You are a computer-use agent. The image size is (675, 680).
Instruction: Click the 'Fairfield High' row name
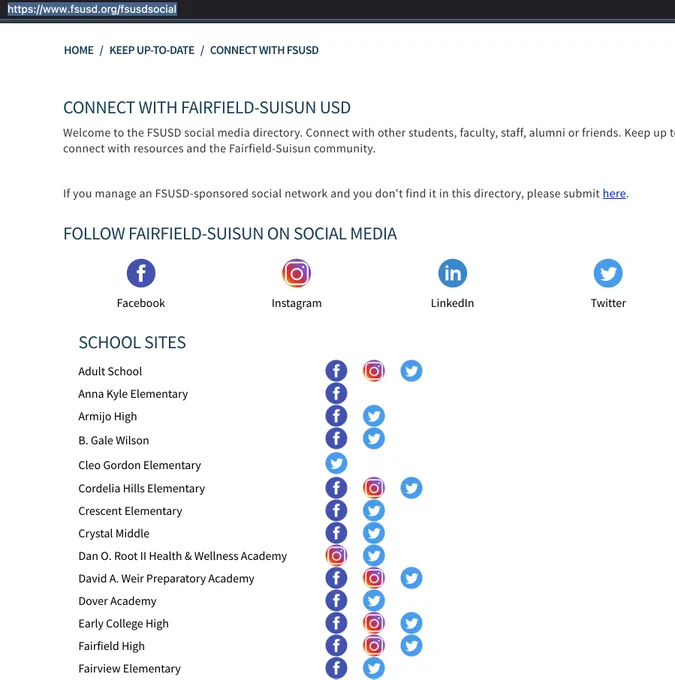pyautogui.click(x=111, y=646)
